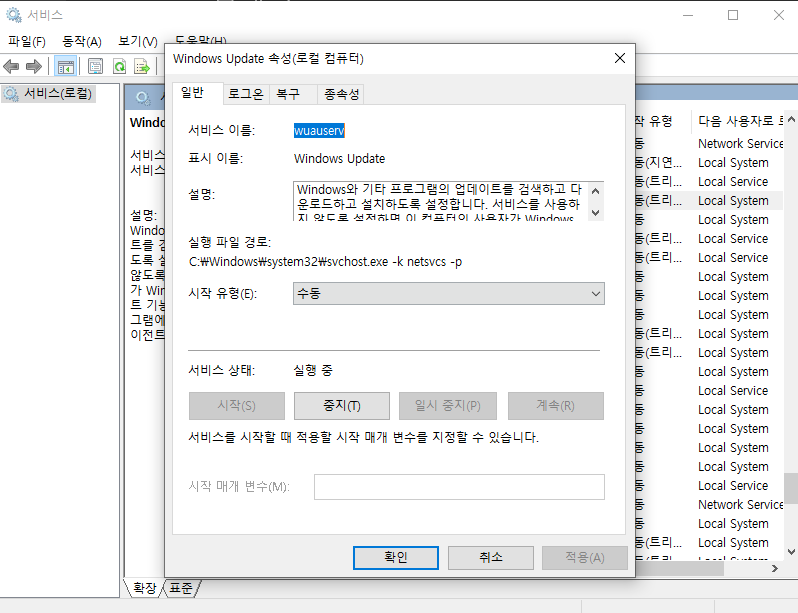Click the 중지(T) button

(x=342, y=406)
